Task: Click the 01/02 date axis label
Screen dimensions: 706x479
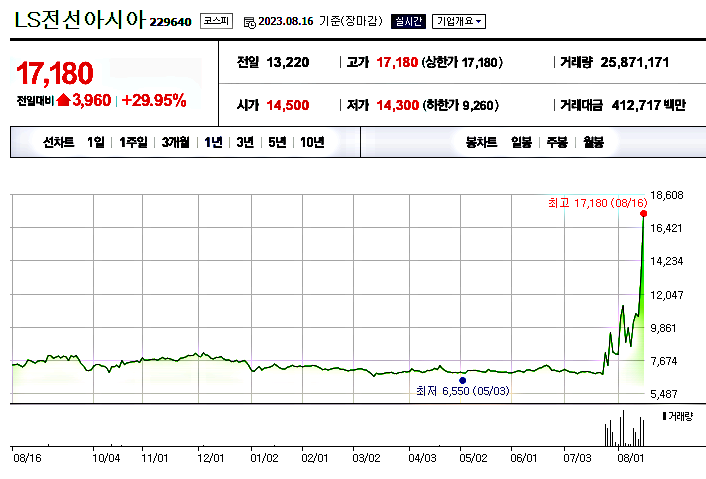Action: (x=264, y=458)
